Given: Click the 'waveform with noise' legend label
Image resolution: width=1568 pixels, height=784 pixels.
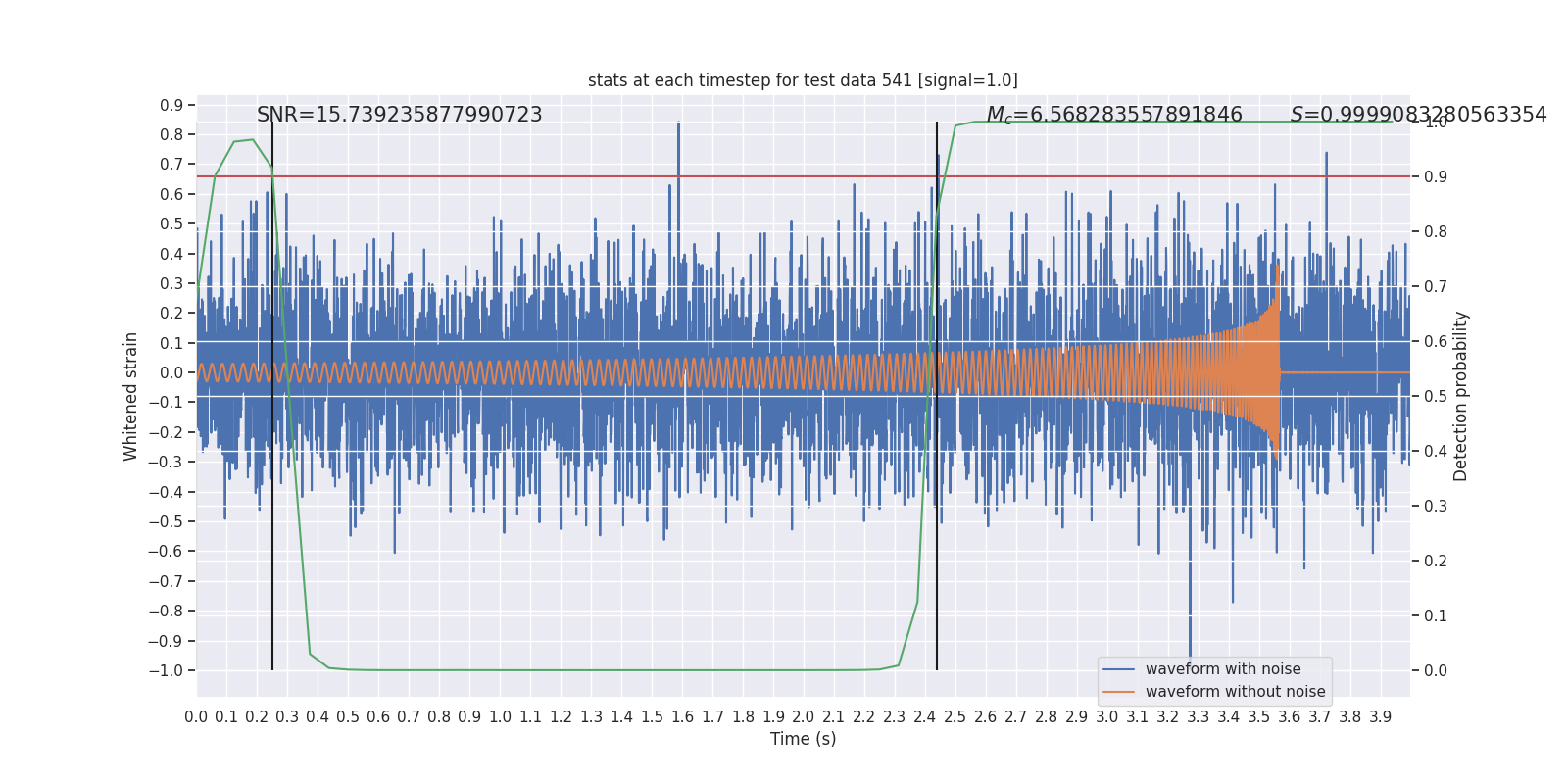Looking at the screenshot, I should (1222, 669).
